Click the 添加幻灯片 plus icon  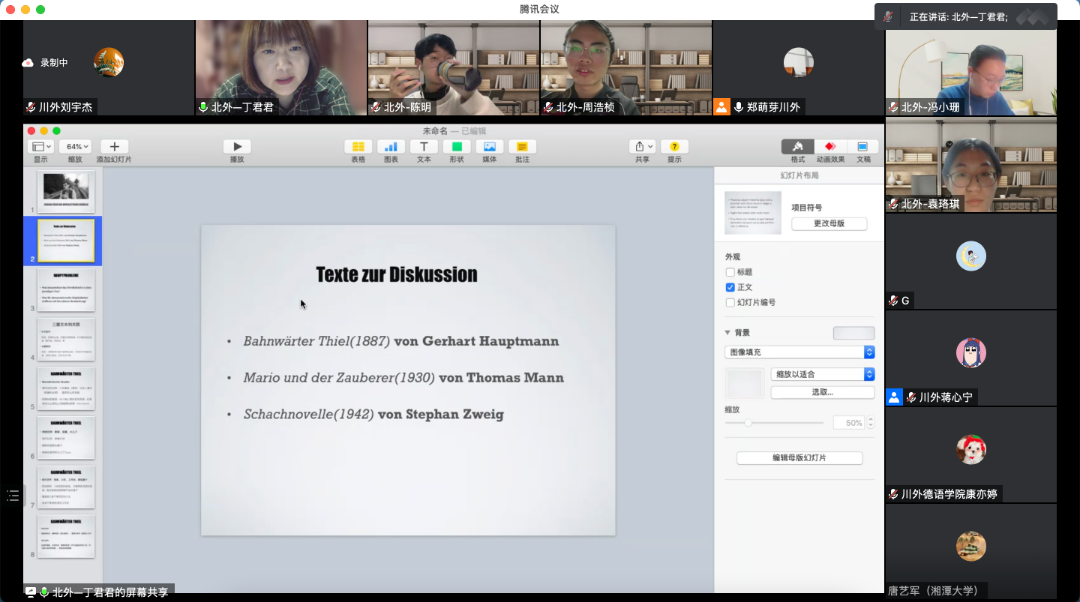pyautogui.click(x=114, y=147)
